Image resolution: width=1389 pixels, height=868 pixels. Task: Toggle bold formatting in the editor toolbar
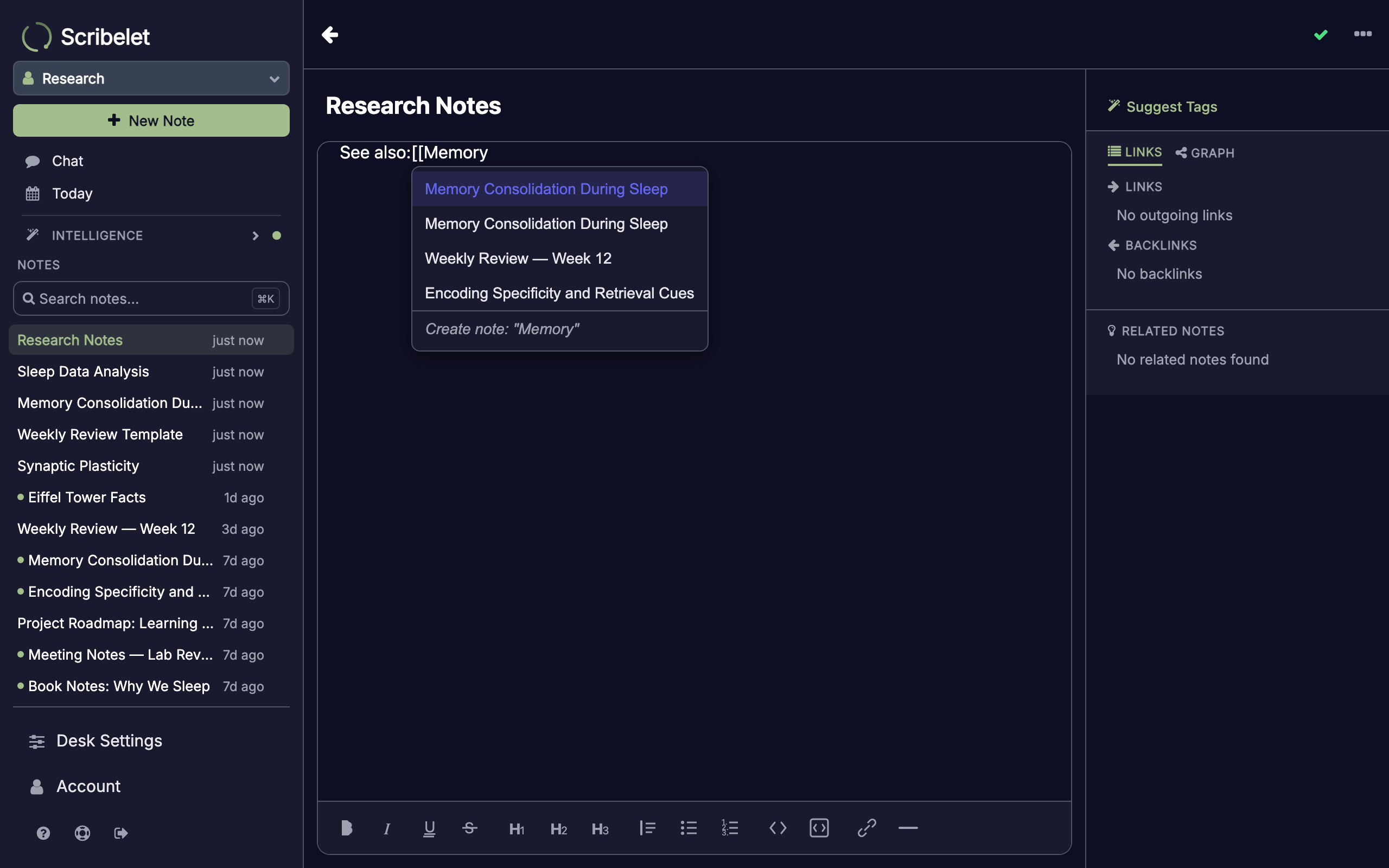pyautogui.click(x=346, y=828)
